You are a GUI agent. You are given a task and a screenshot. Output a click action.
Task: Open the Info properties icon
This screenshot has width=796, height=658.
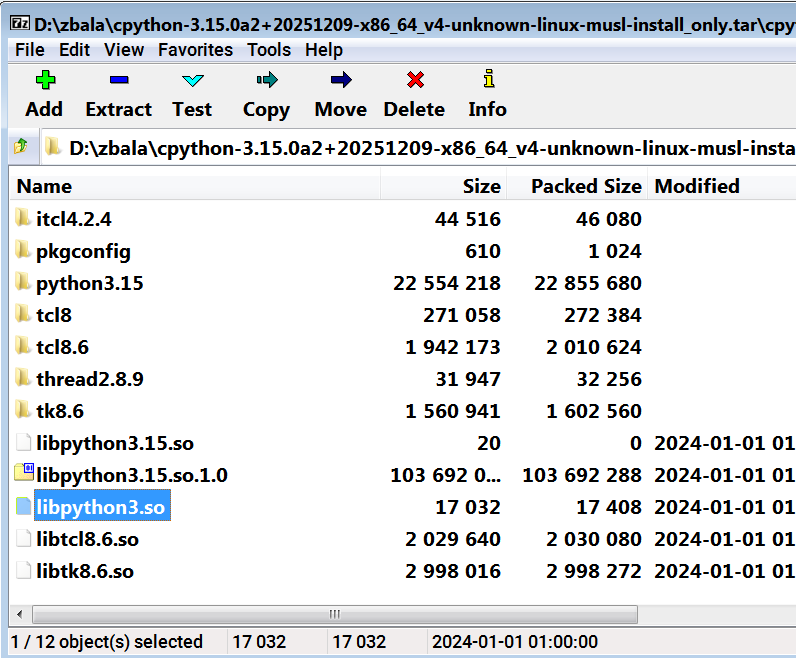coord(487,81)
